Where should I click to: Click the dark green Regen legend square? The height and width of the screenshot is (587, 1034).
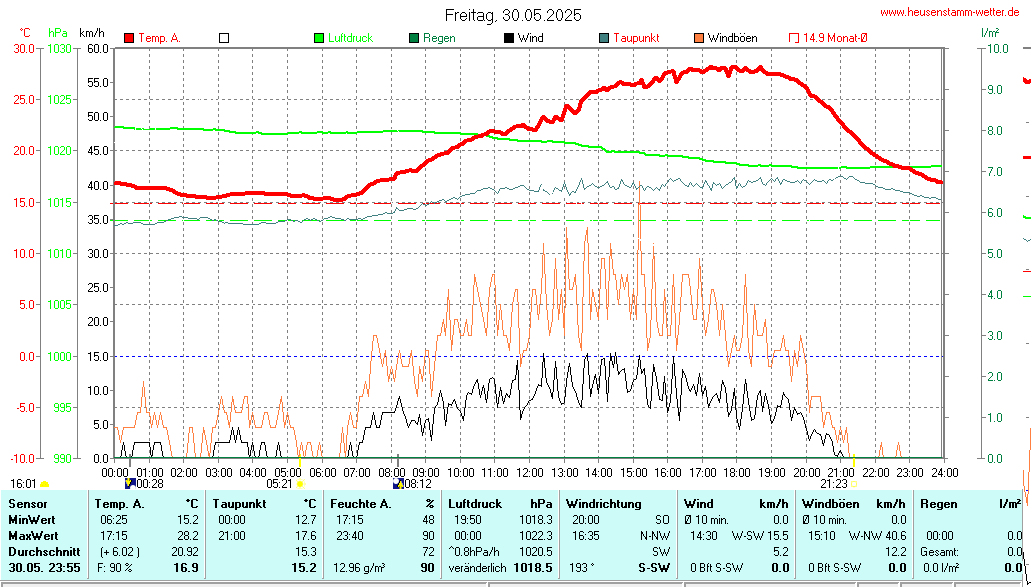(x=414, y=38)
